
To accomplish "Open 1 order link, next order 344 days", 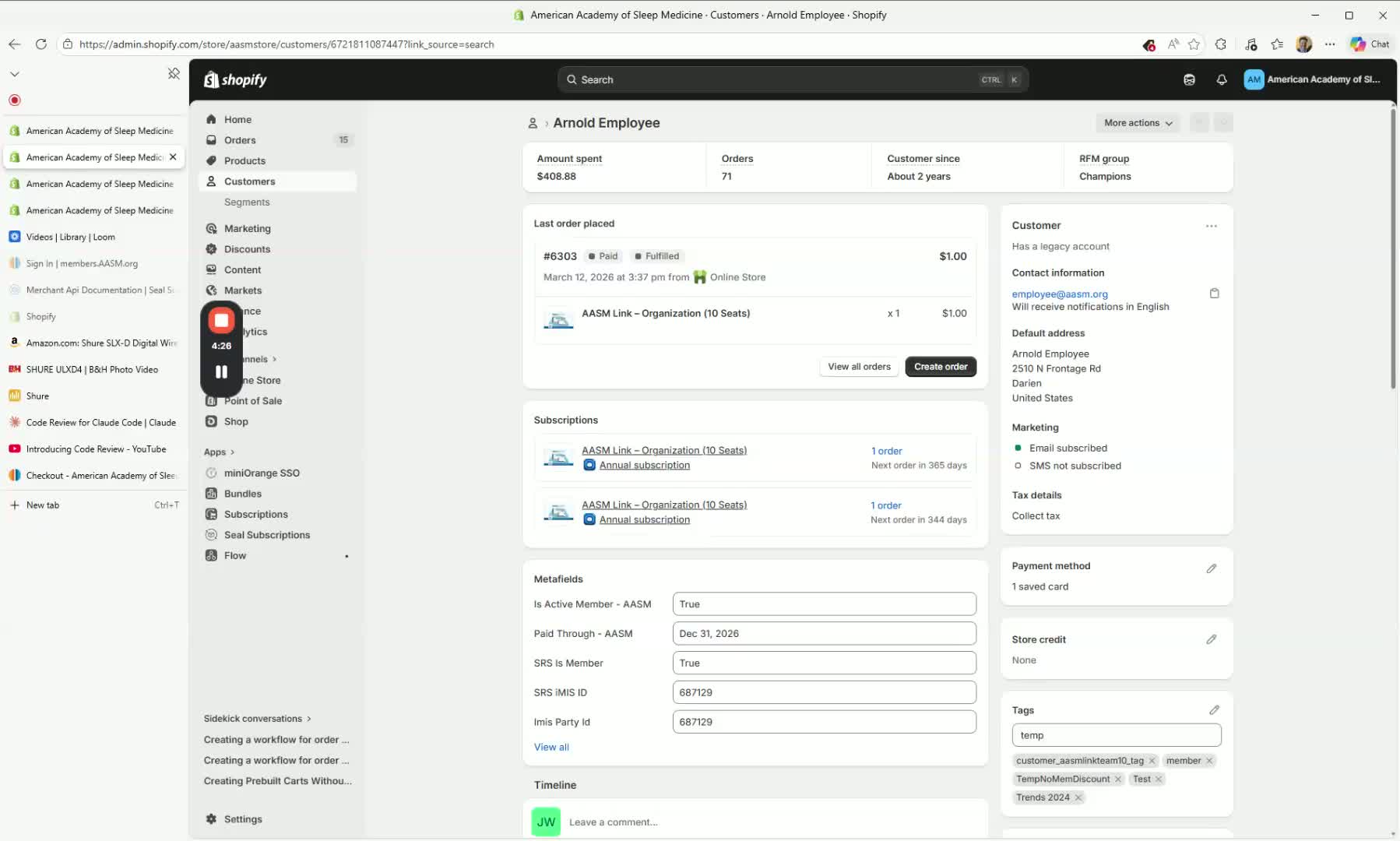I will click(x=886, y=505).
